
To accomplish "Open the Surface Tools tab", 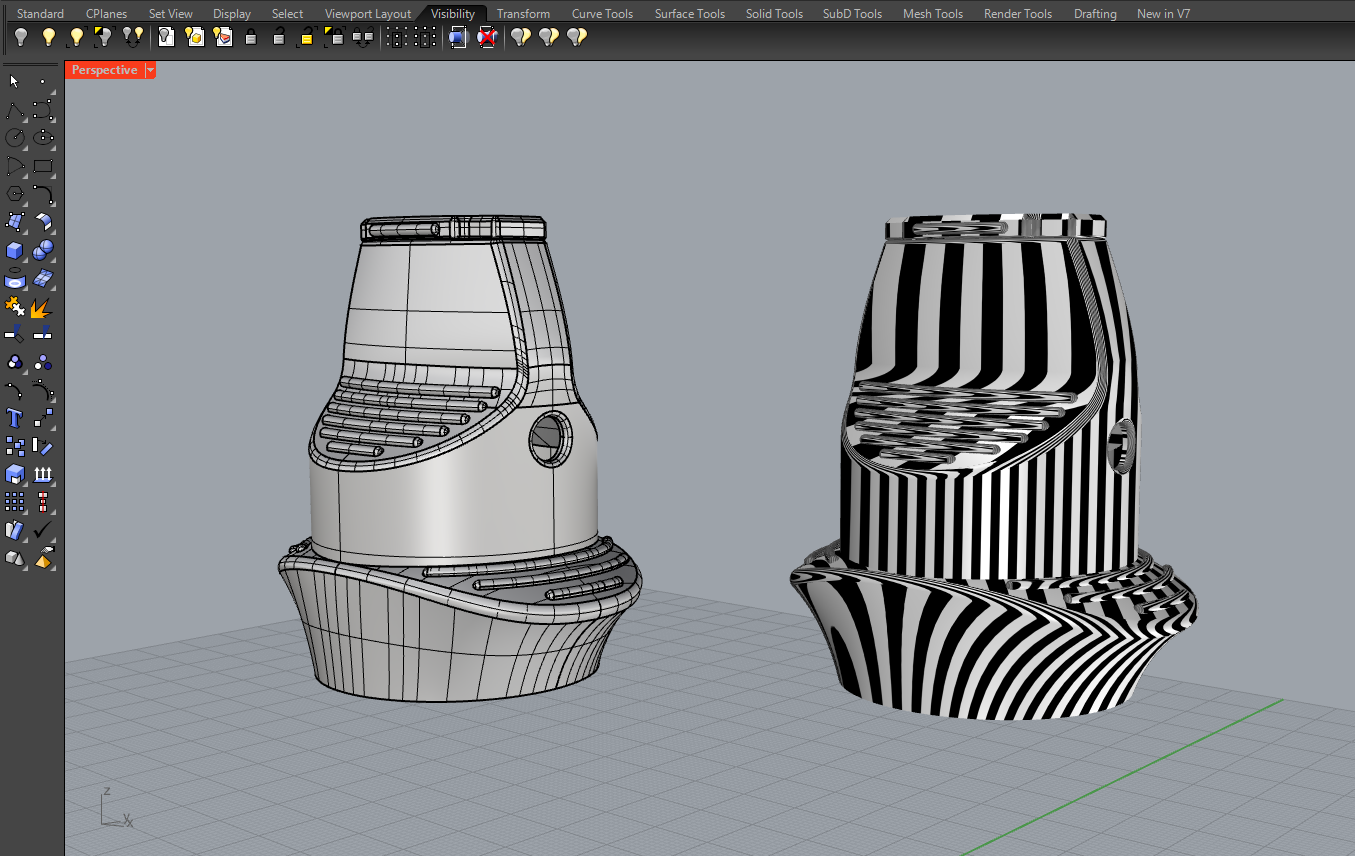I will coord(690,14).
